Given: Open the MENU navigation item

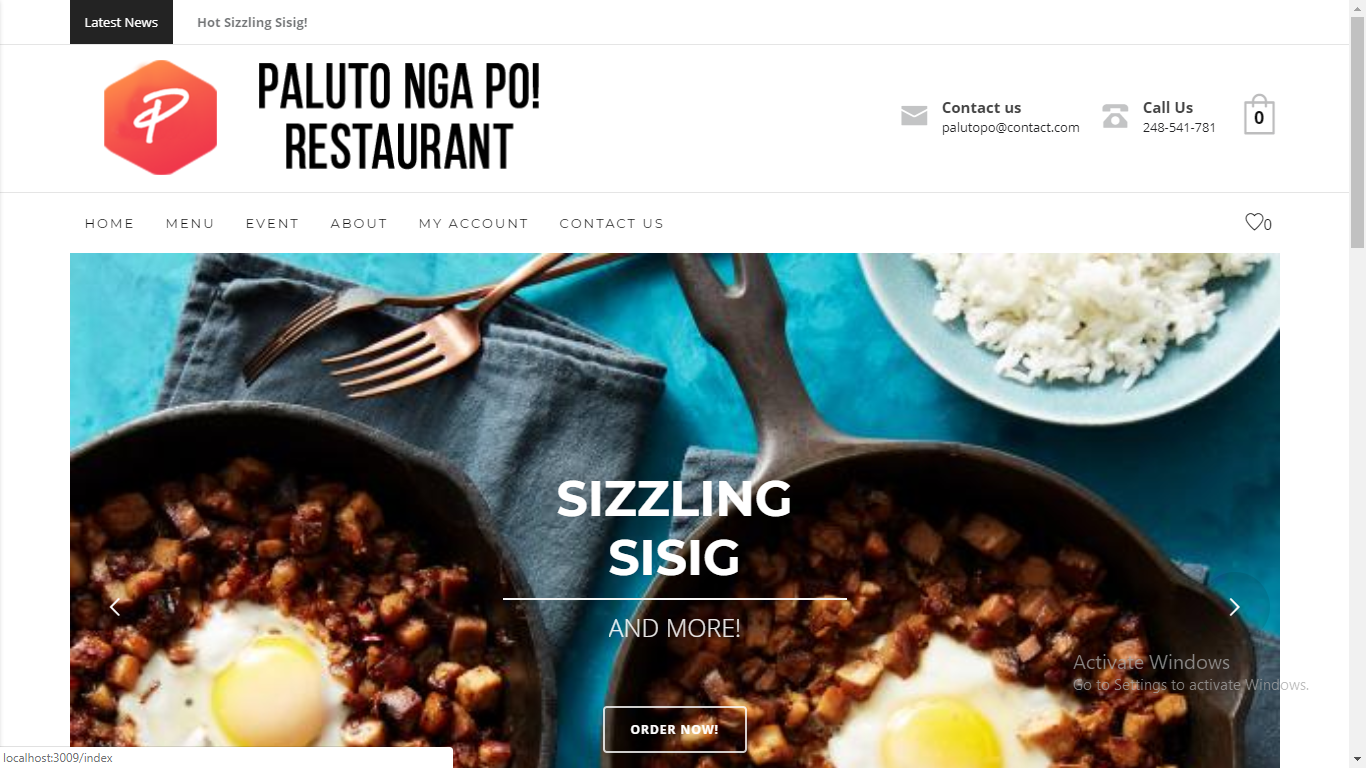Looking at the screenshot, I should (190, 224).
